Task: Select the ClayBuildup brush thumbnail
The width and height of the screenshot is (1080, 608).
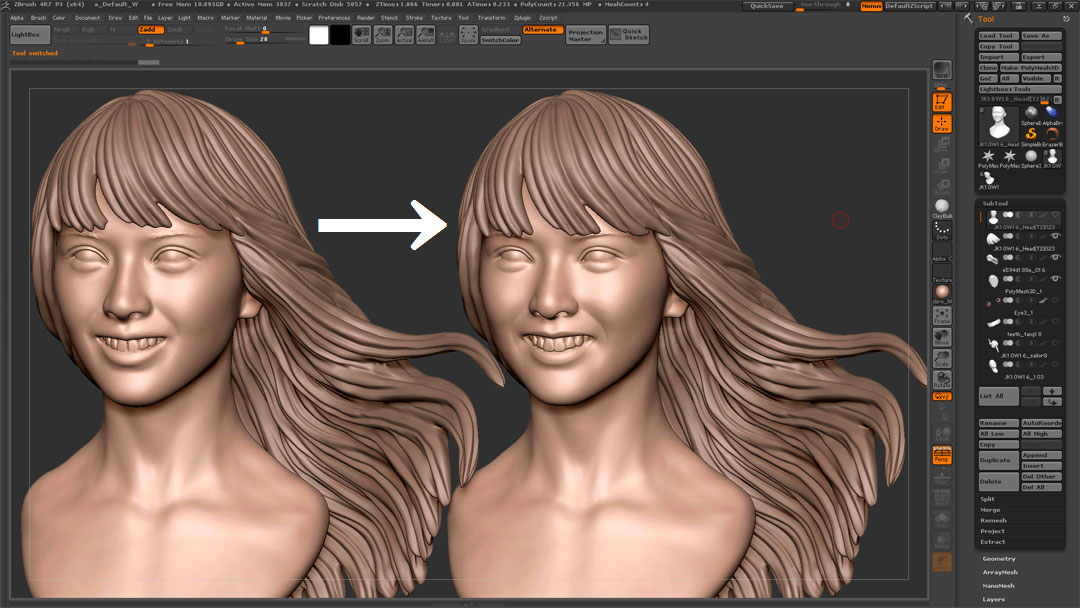Action: 942,208
